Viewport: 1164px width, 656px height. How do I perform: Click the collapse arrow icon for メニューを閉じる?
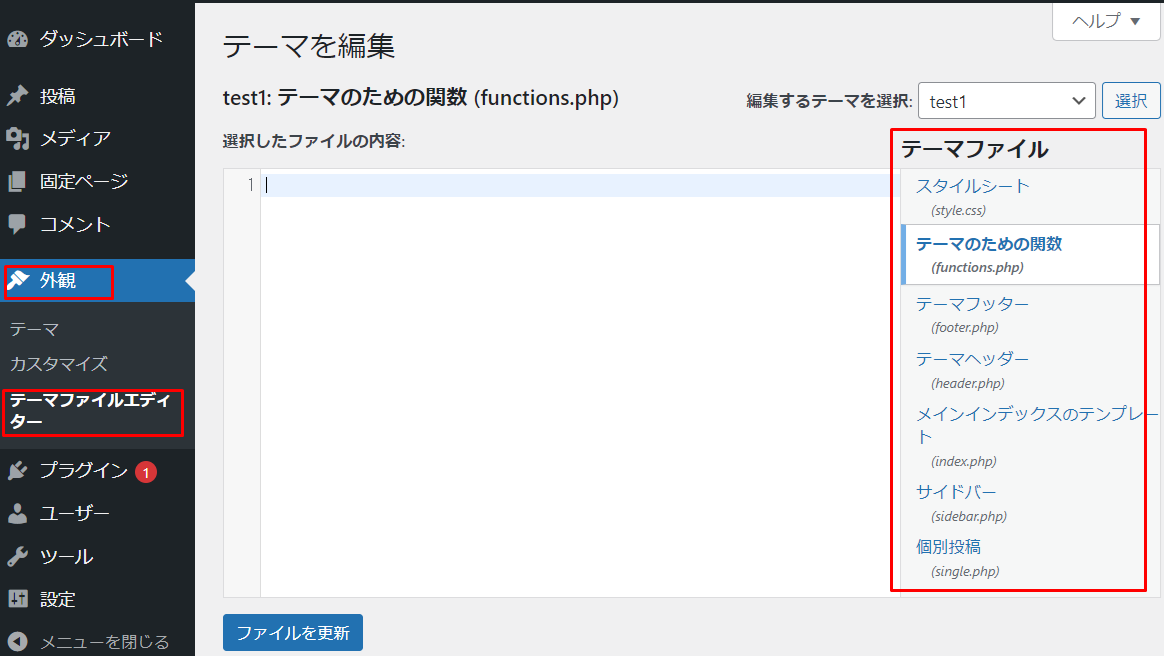coord(17,641)
